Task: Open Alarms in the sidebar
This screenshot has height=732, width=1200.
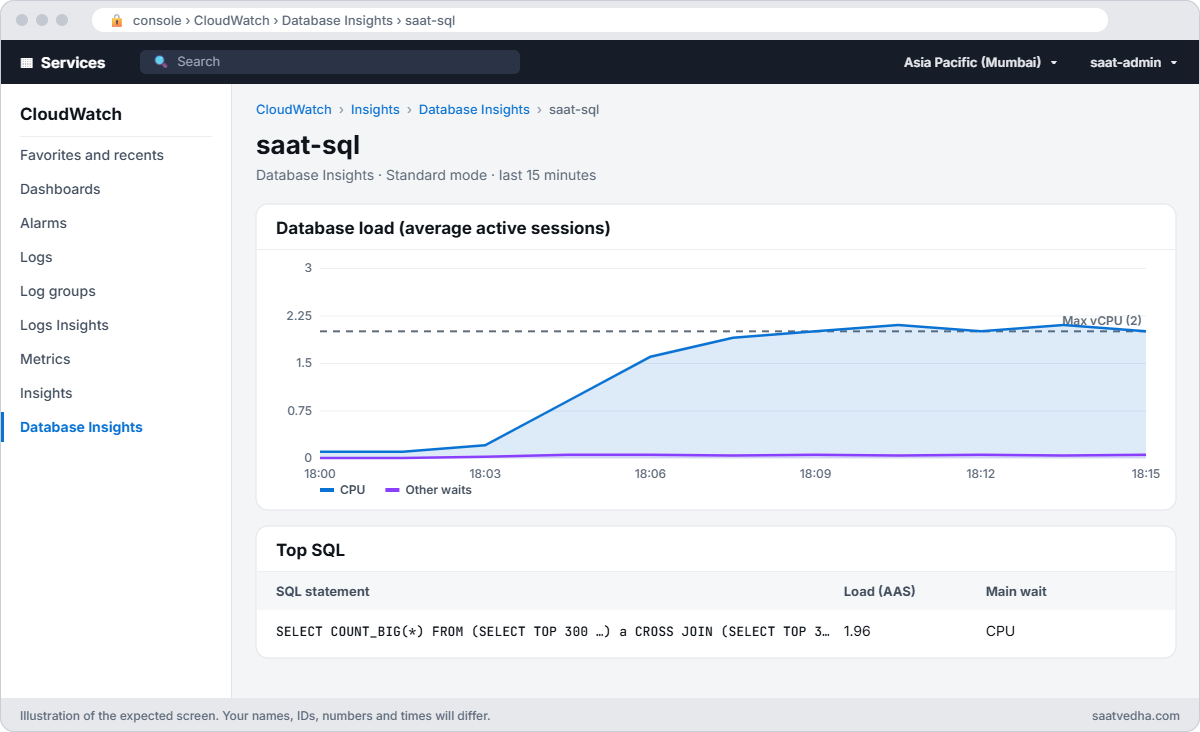Action: [43, 223]
